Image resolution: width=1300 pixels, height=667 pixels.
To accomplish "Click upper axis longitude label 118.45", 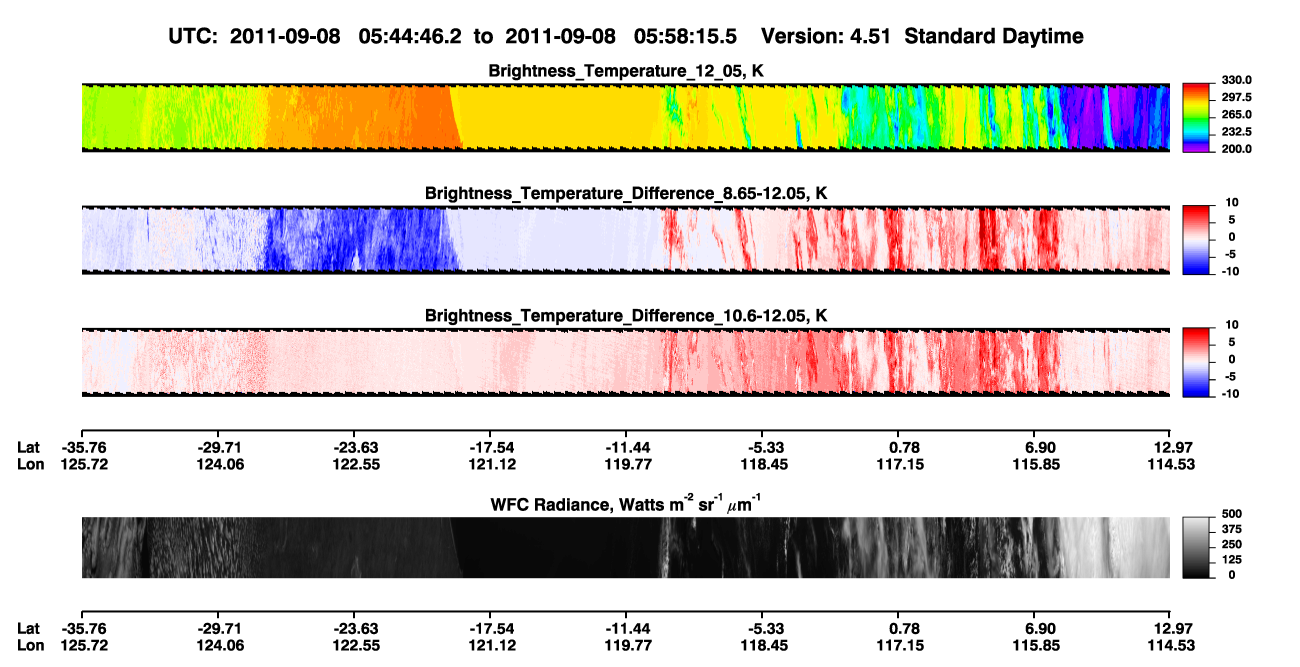I will (x=762, y=465).
